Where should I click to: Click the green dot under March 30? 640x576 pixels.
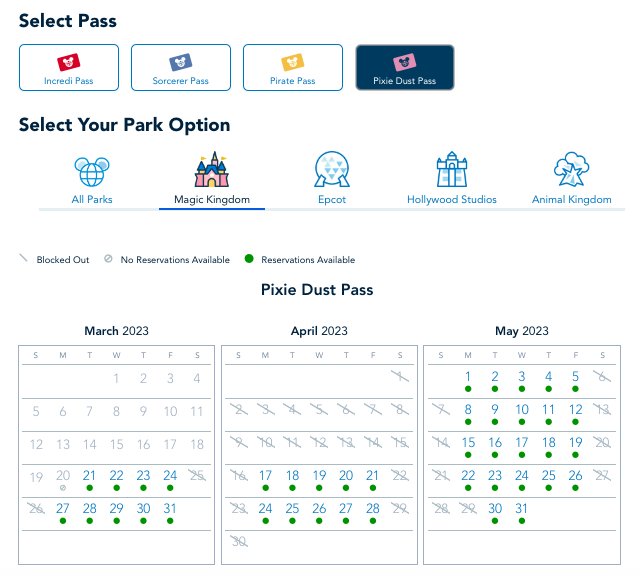[143, 521]
